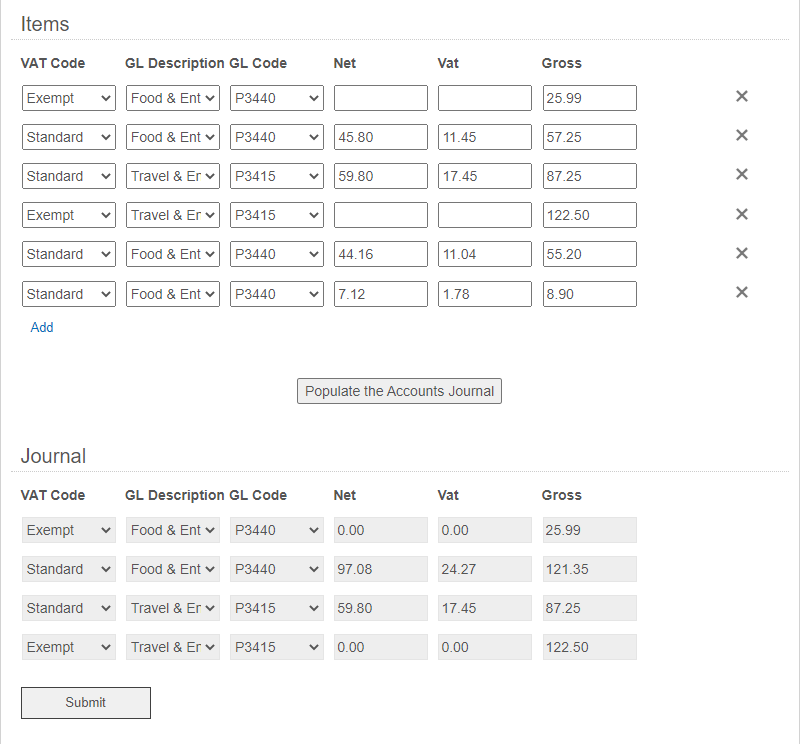Click the Add link below items
The width and height of the screenshot is (802, 744).
coord(42,327)
